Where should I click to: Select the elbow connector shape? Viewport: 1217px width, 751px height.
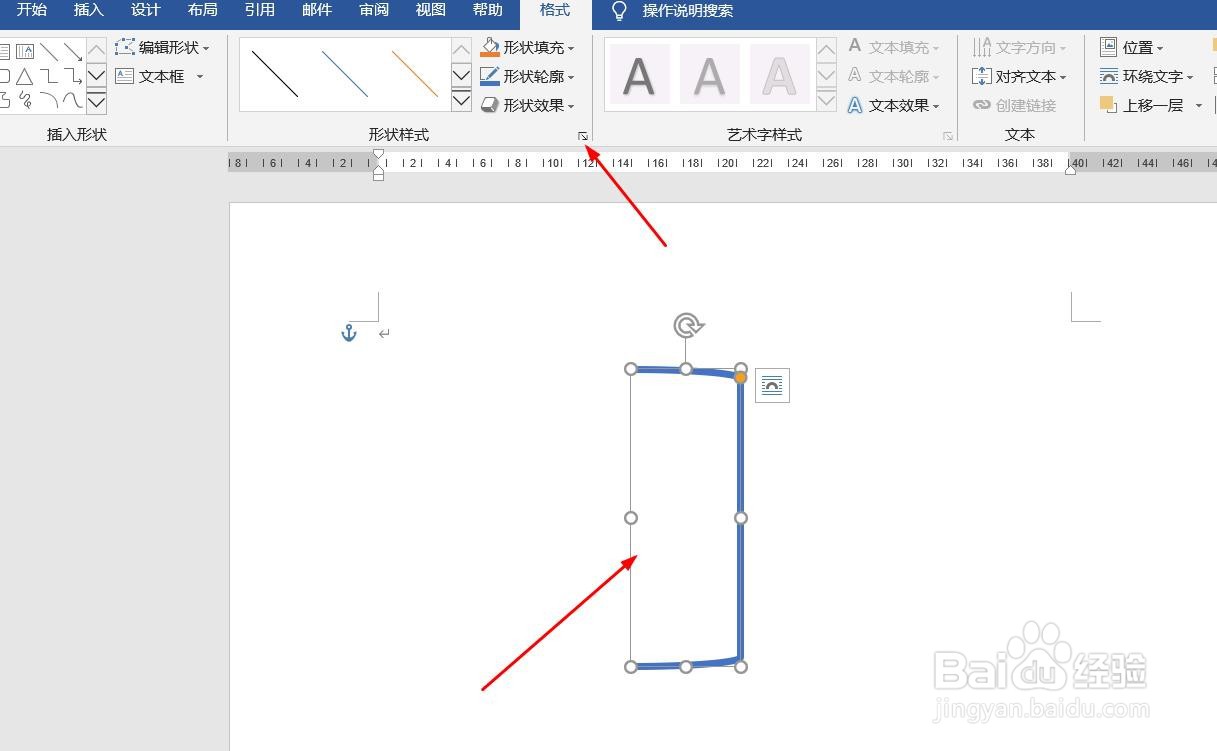pyautogui.click(x=48, y=76)
